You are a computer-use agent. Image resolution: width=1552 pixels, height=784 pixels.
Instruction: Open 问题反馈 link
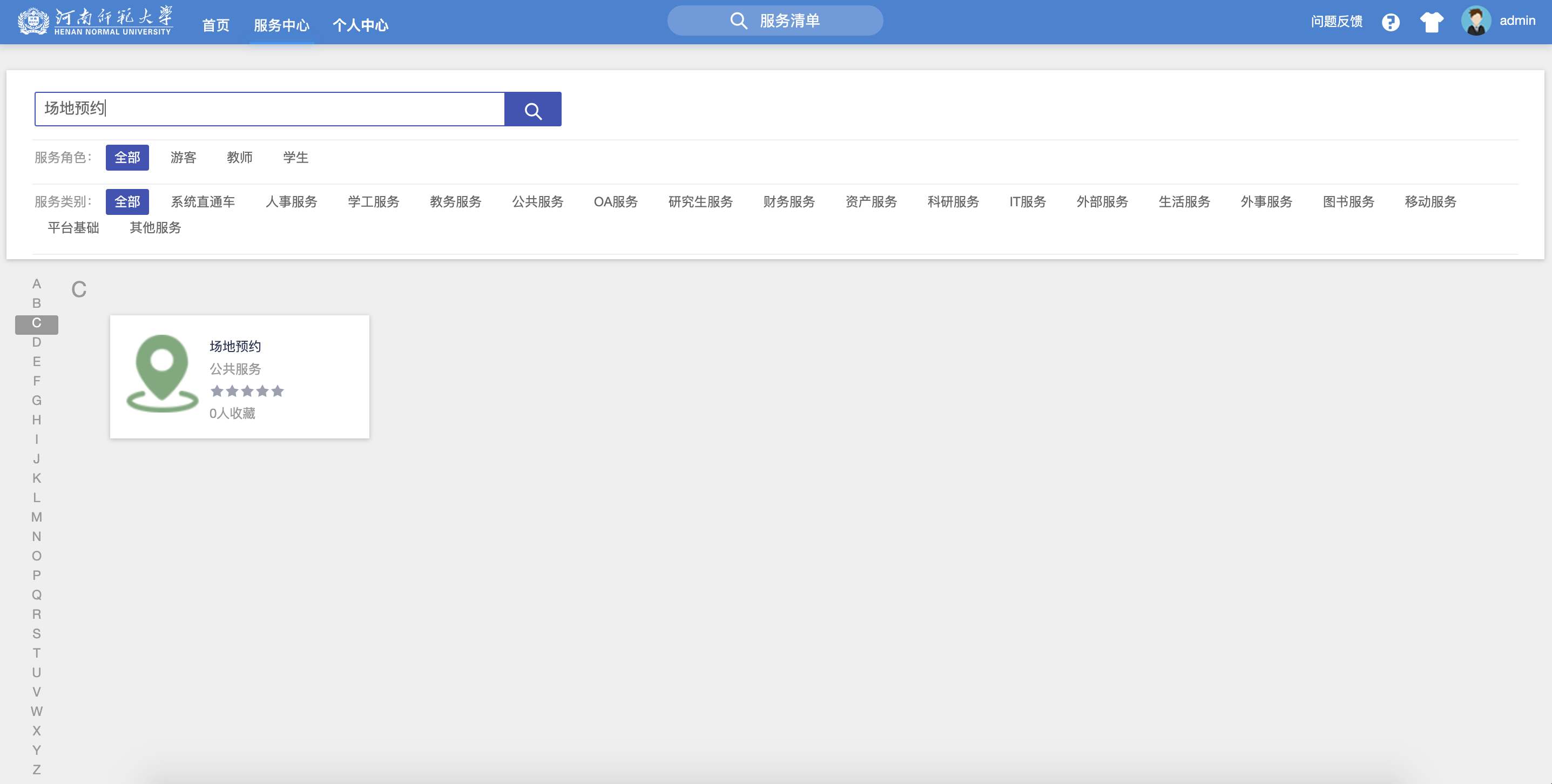click(1337, 22)
